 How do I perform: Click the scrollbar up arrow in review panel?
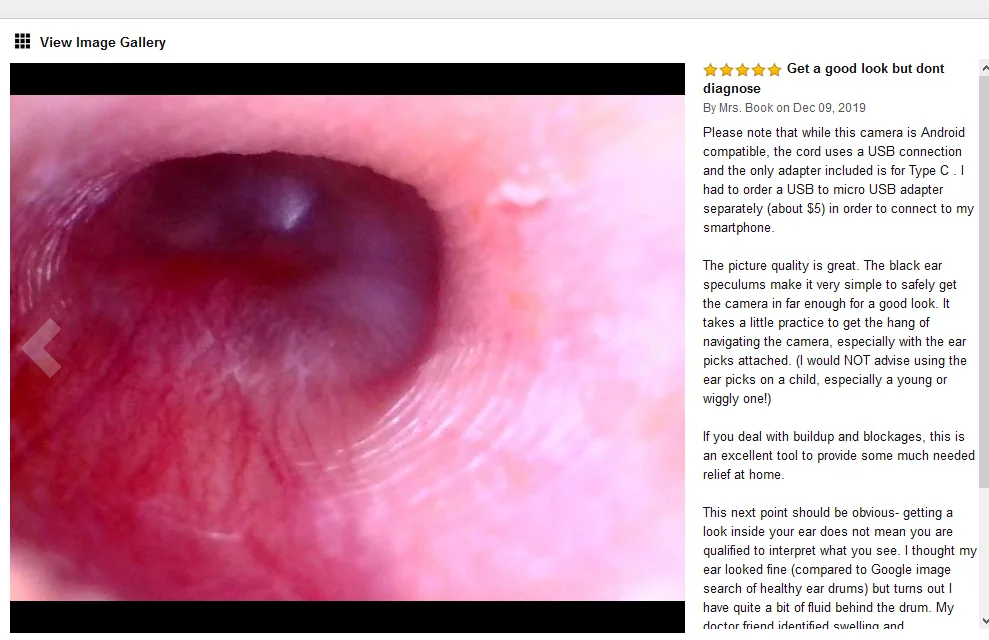(x=984, y=67)
